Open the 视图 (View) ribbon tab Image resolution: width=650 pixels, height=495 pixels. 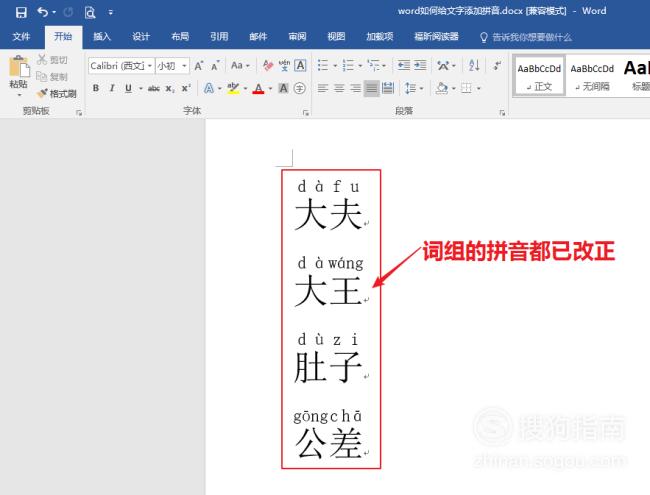[336, 37]
